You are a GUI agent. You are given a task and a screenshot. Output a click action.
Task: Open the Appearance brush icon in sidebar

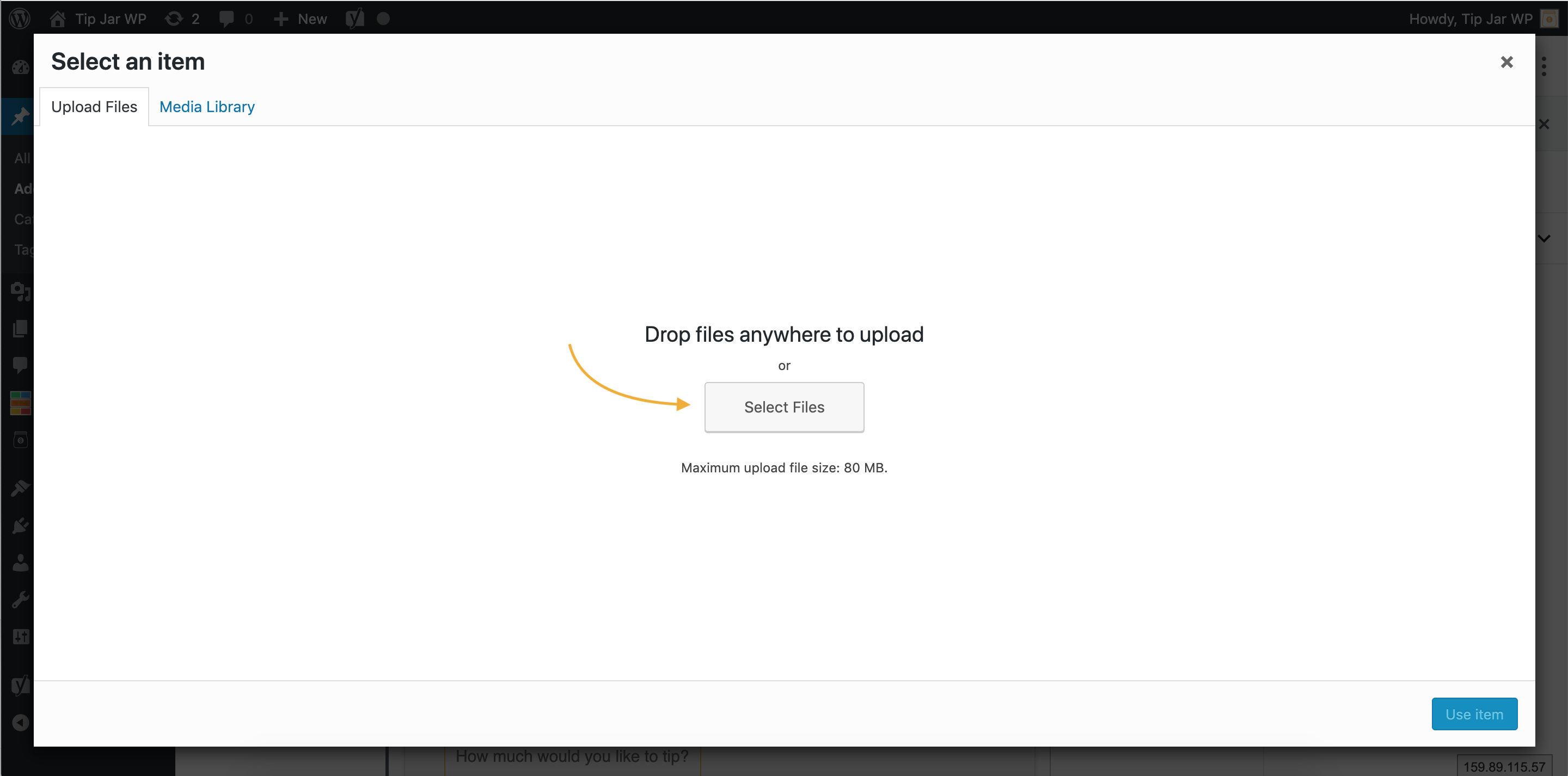coord(20,488)
